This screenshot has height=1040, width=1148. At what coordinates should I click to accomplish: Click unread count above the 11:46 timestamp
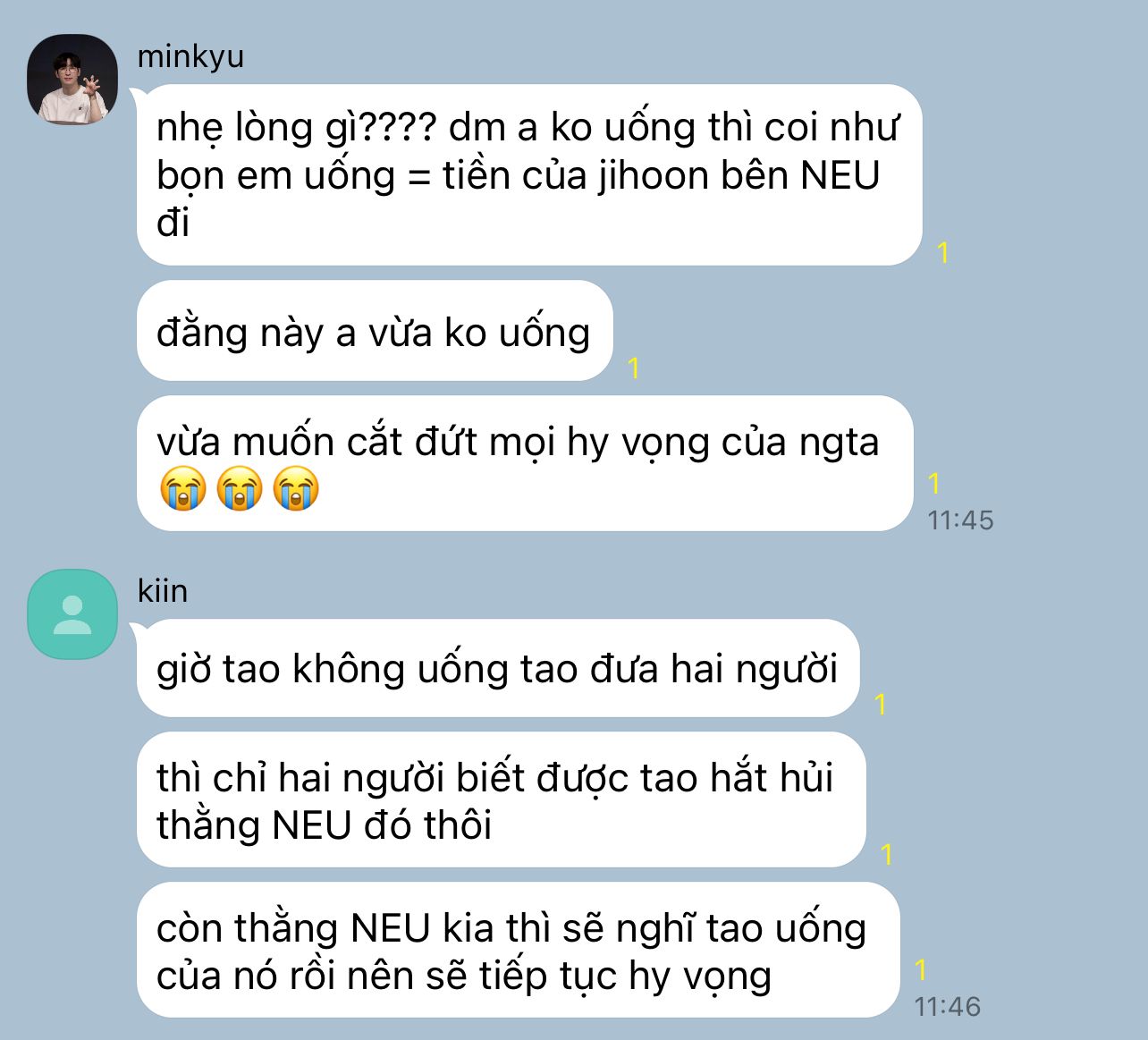pyautogui.click(x=921, y=969)
